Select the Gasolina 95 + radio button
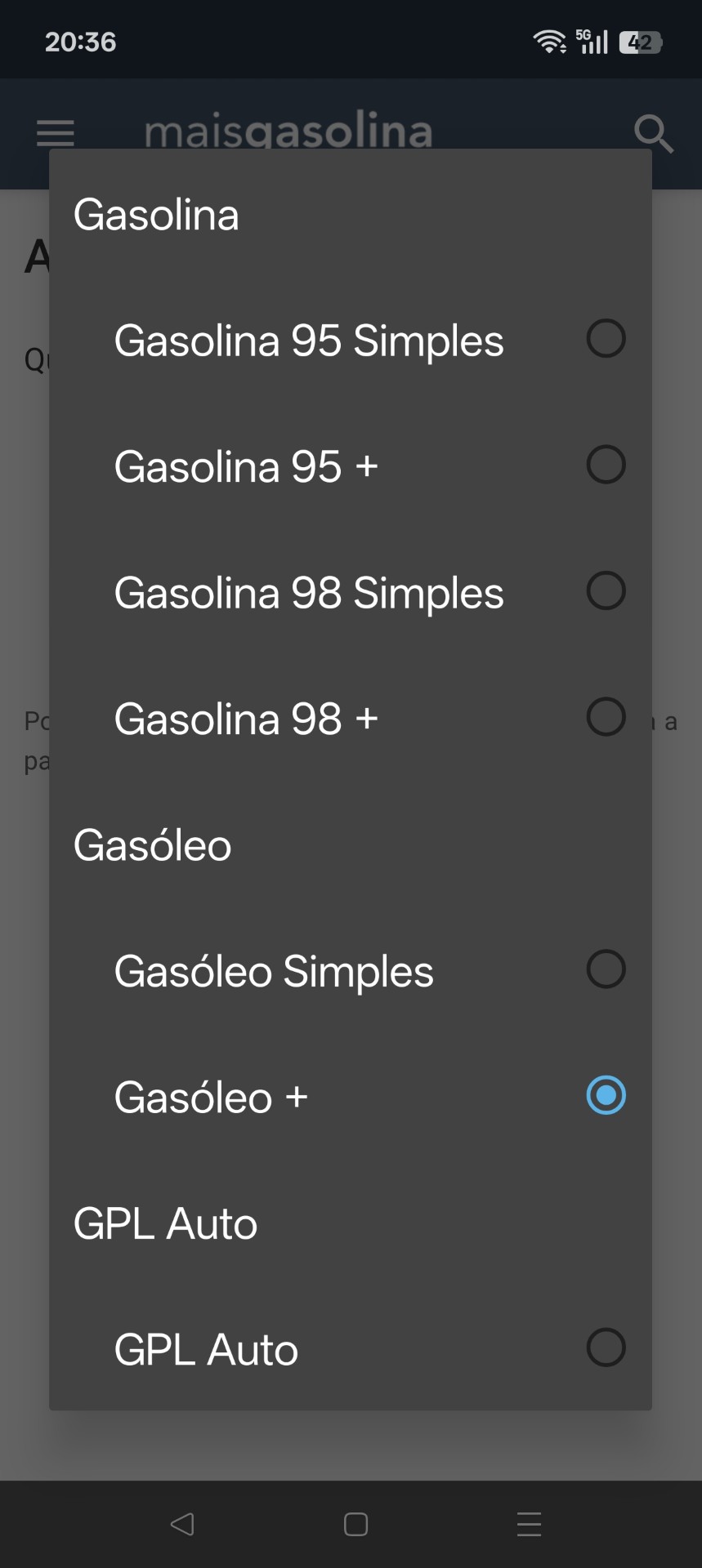Viewport: 702px width, 1568px height. (606, 465)
